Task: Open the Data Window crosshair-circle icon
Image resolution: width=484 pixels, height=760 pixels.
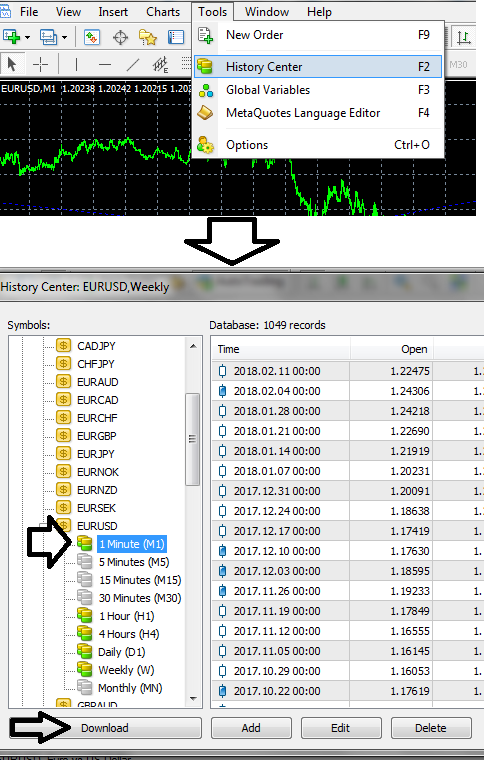Action: [x=120, y=37]
